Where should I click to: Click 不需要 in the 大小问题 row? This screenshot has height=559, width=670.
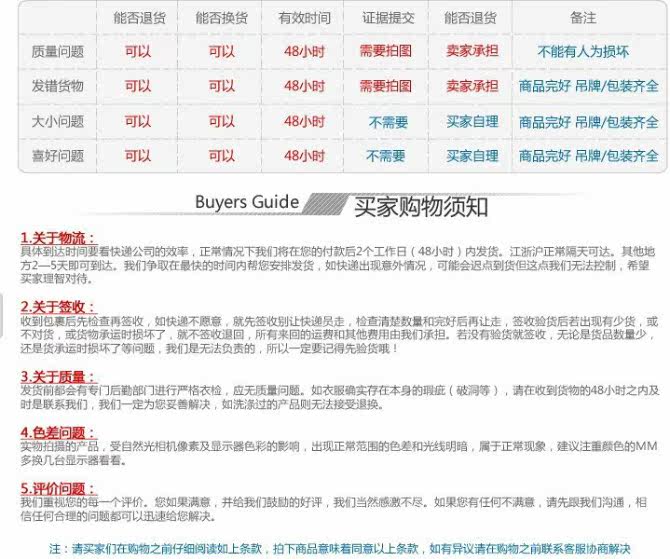[x=388, y=123]
